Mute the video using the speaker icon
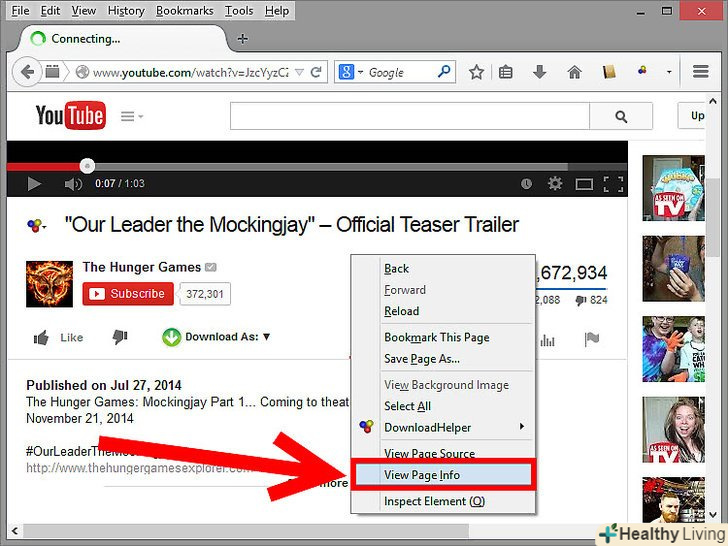728x546 pixels. click(73, 184)
